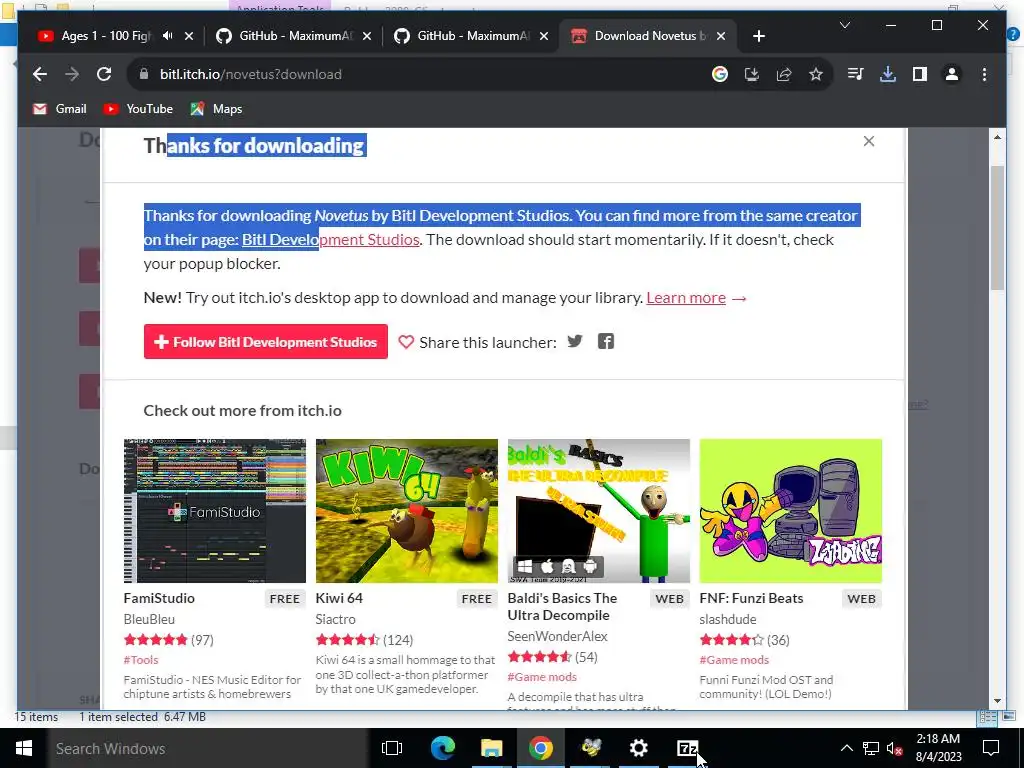Open the FamiStudio title link
Screen dimensions: 1024x768
click(159, 598)
